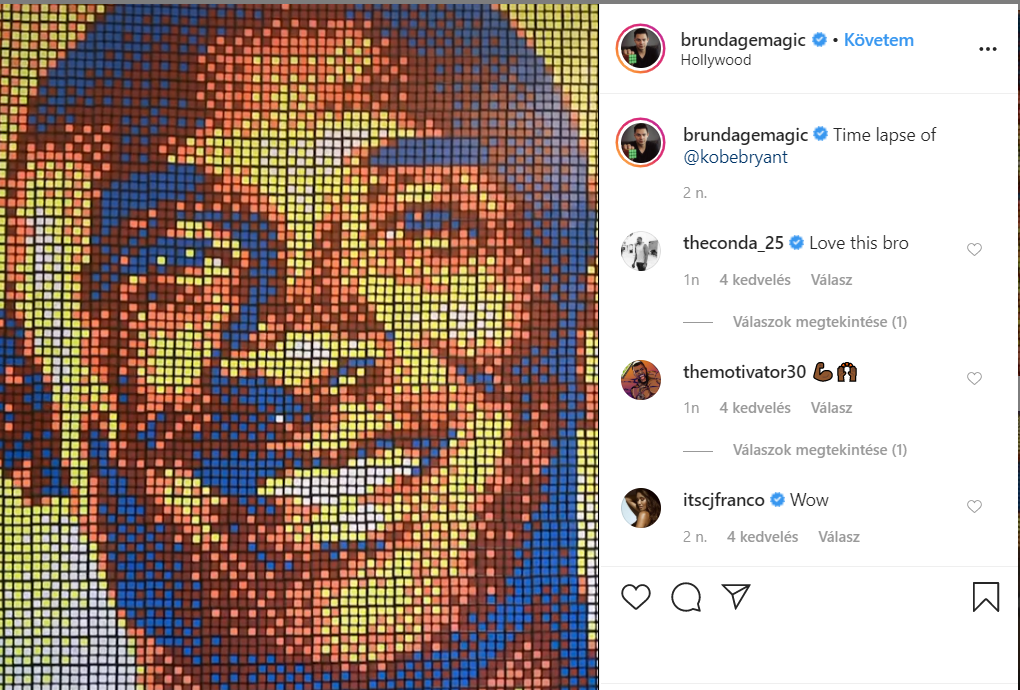Open the comment bubble icon
Viewport: 1020px width, 690px height.
[x=686, y=597]
